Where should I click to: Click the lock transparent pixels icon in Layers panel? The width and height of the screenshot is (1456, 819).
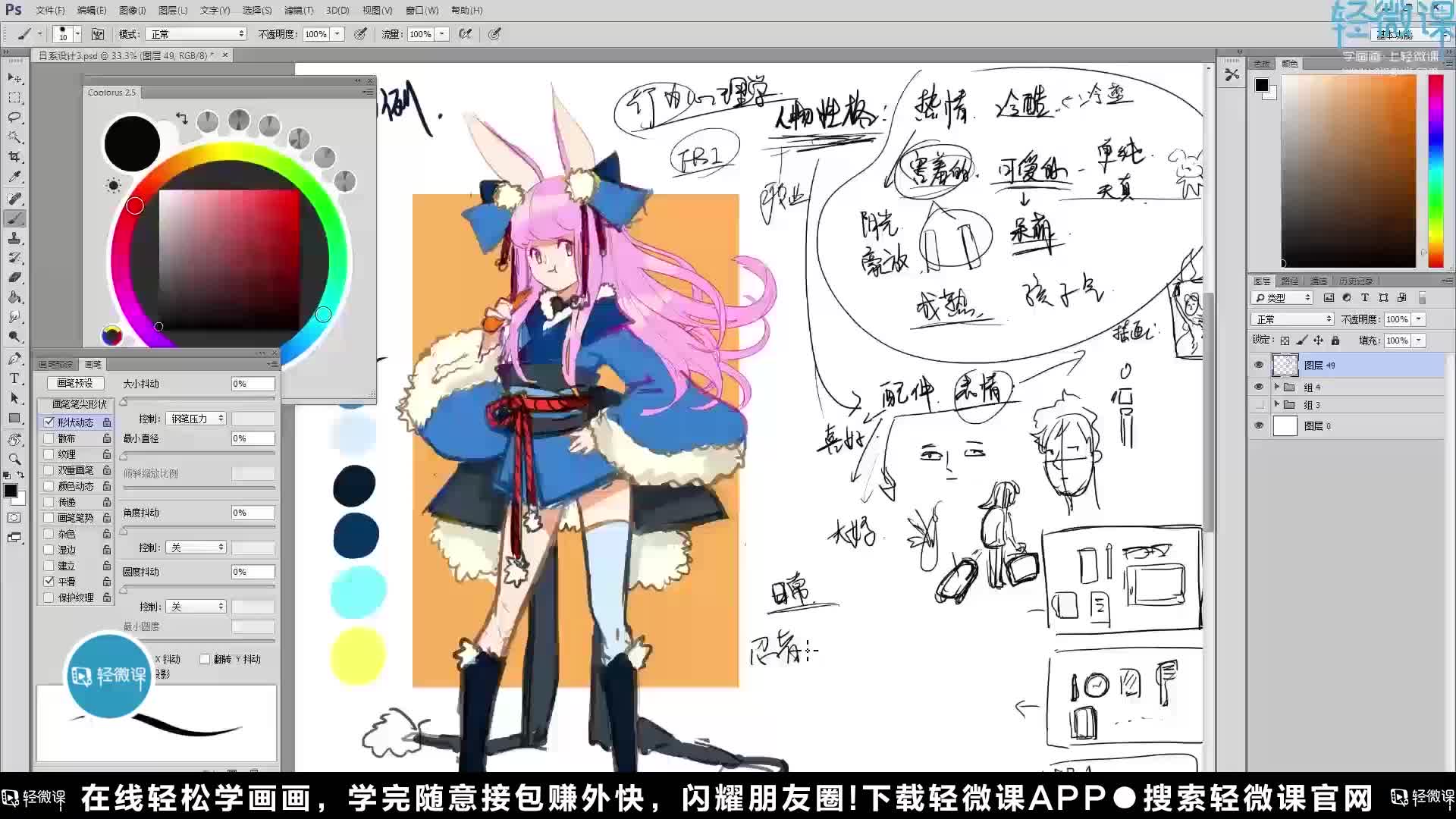[x=1285, y=340]
